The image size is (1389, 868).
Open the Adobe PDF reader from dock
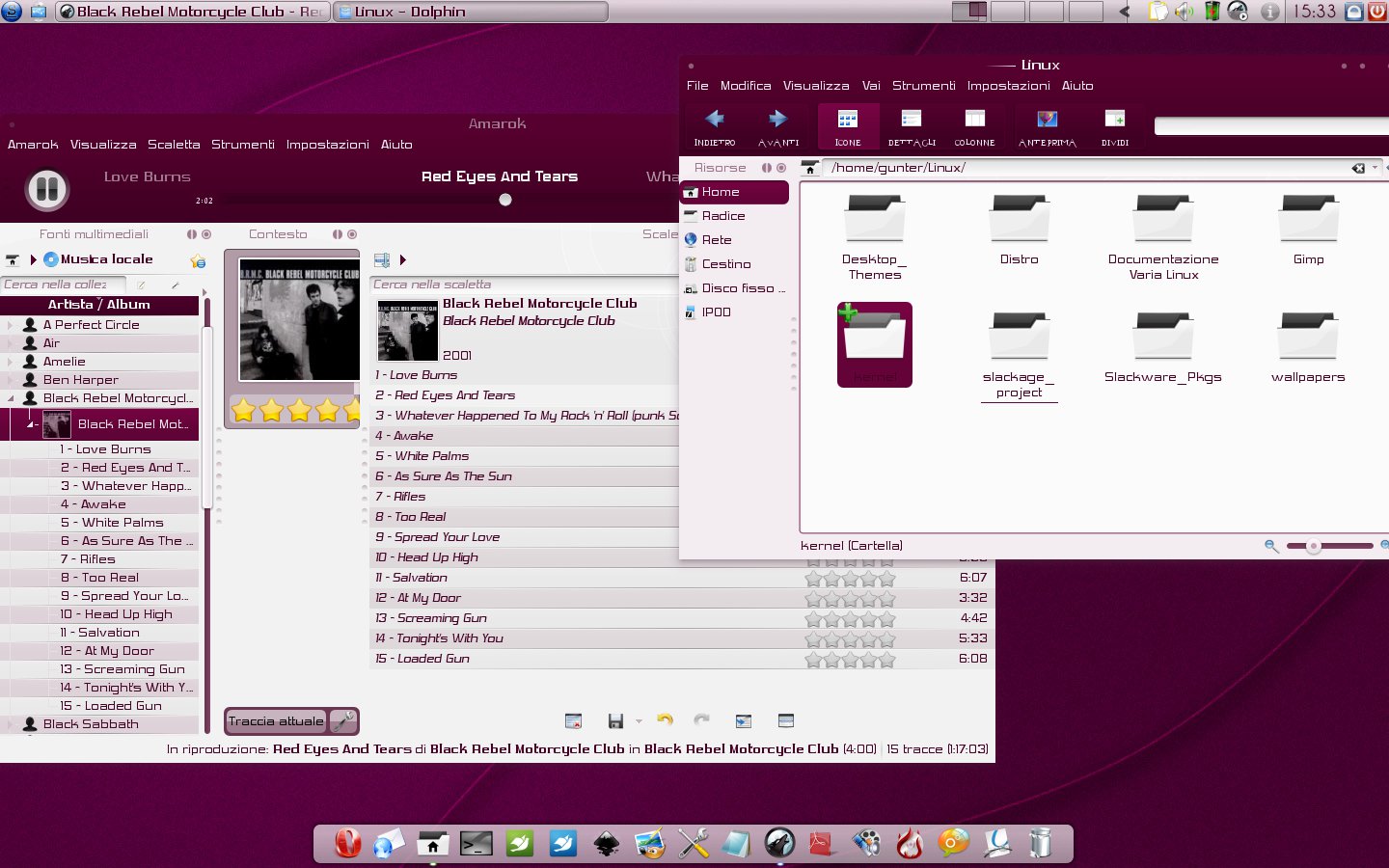[821, 844]
